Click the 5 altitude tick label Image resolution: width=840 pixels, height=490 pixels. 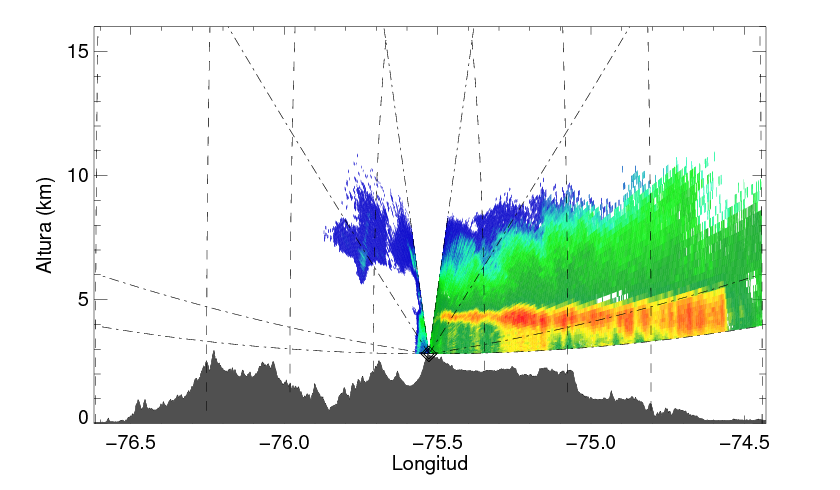pos(82,299)
